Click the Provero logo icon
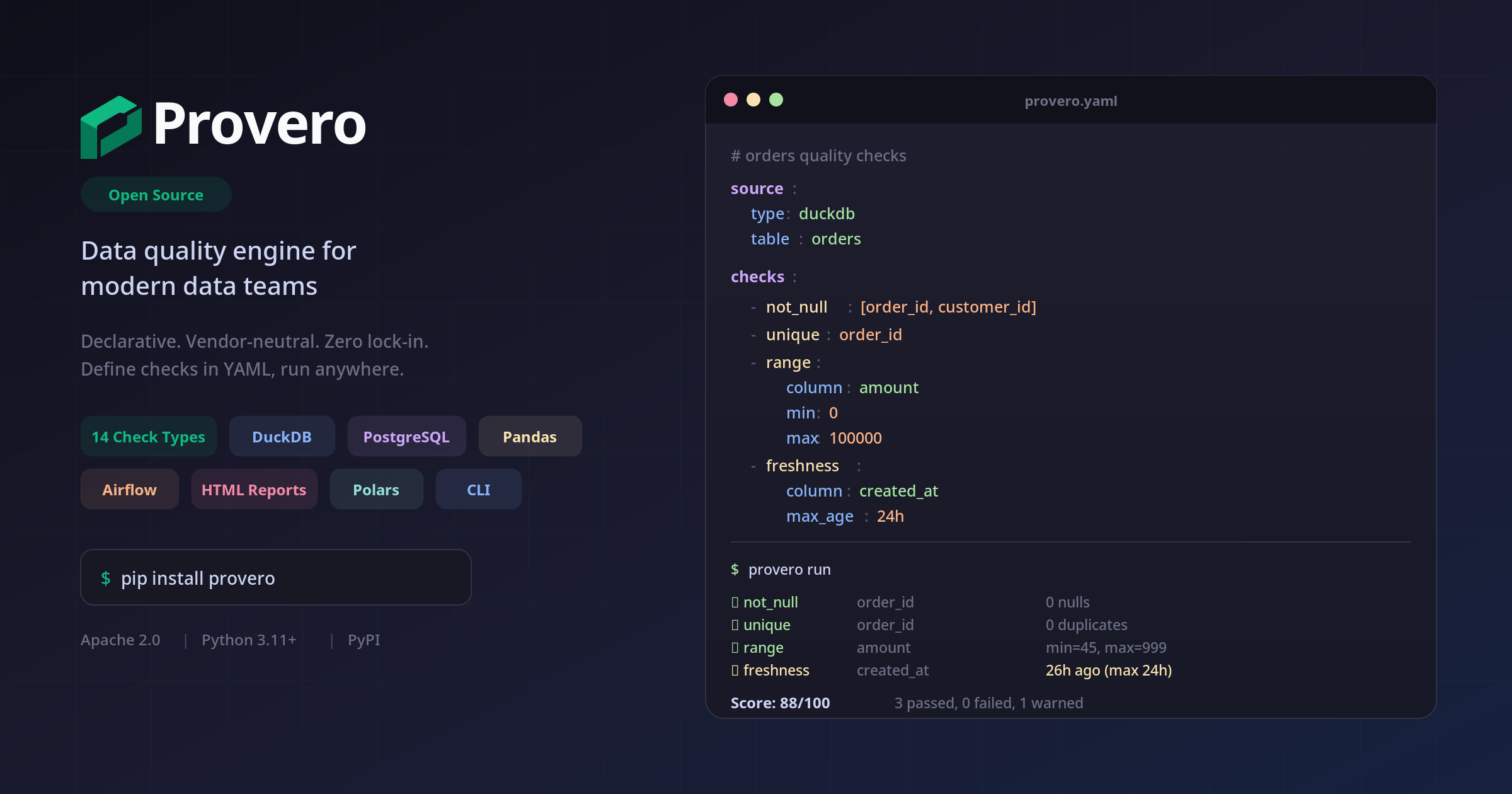The height and width of the screenshot is (794, 1512). coord(112,126)
